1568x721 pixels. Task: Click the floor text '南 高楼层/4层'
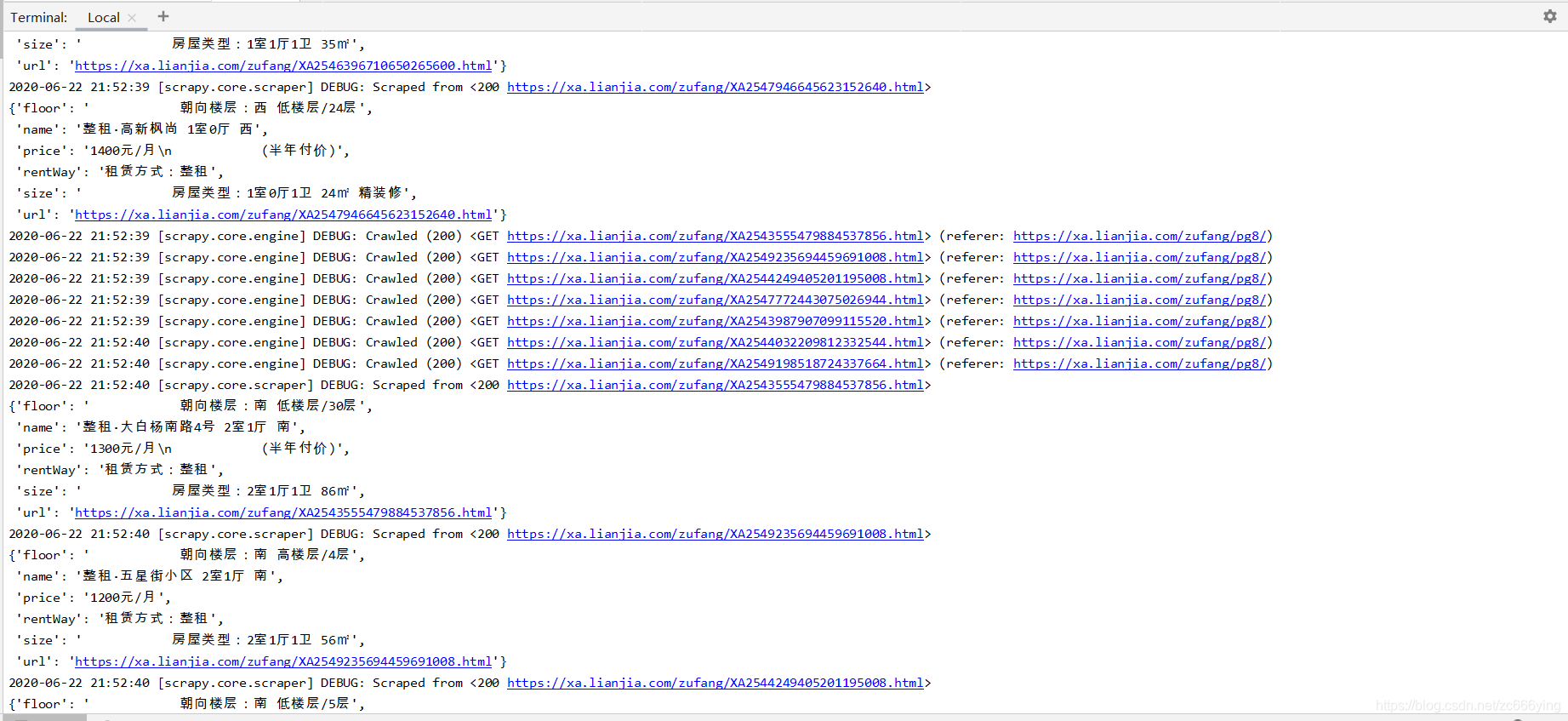[301, 555]
